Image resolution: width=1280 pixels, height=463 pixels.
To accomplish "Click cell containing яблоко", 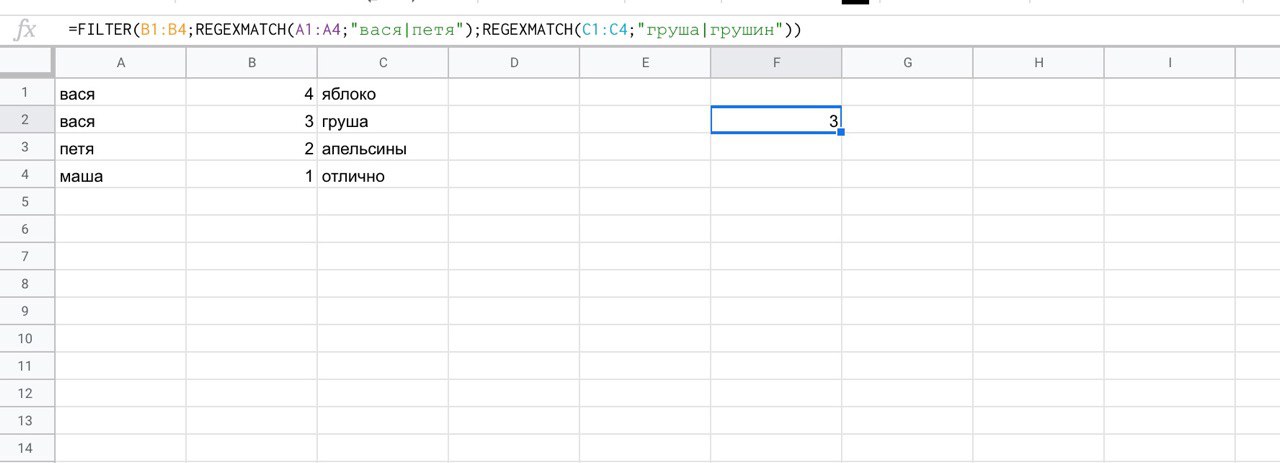I will click(x=383, y=94).
